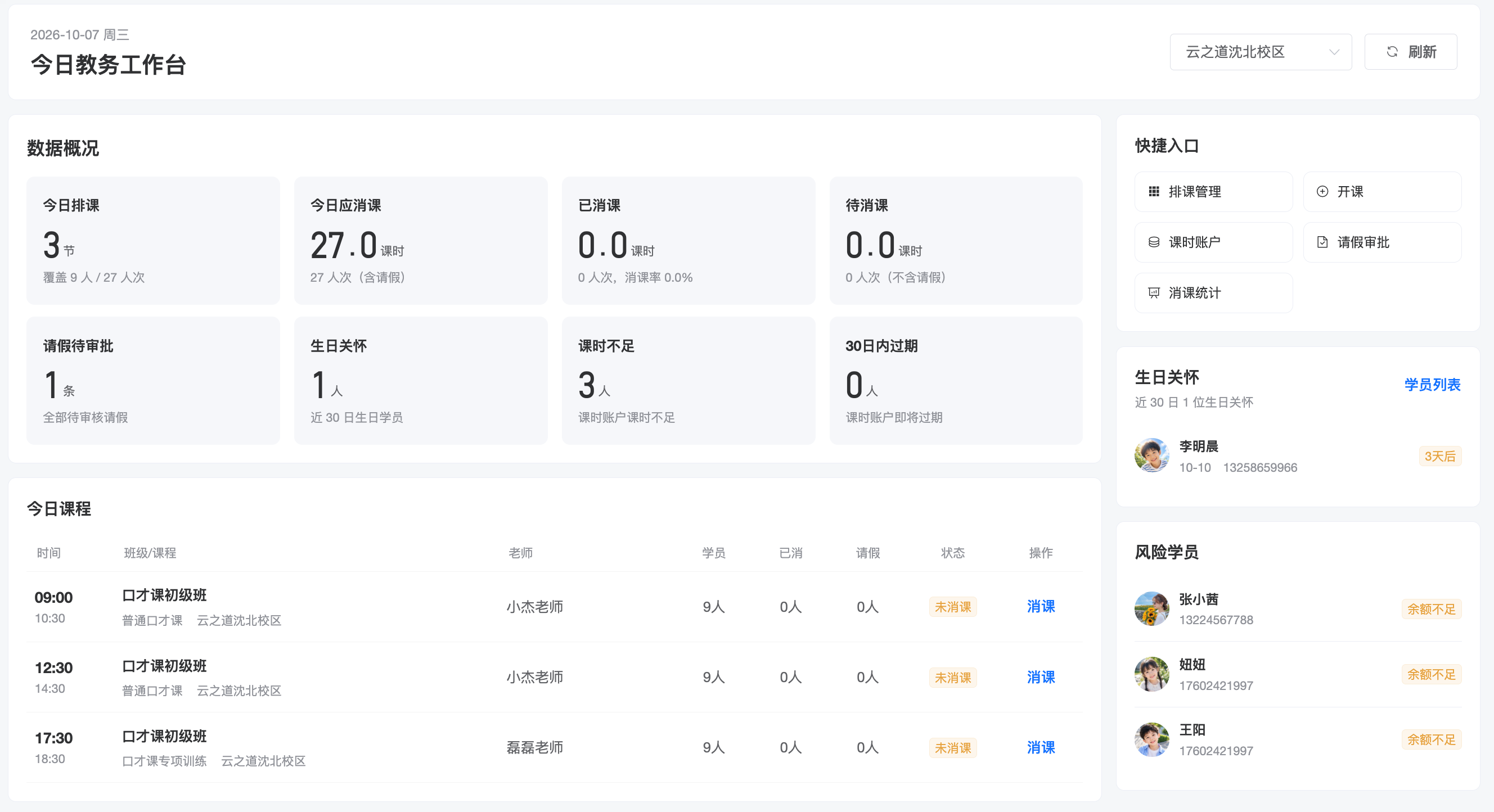The height and width of the screenshot is (812, 1494).
Task: Click the refresh icon in 刷新 button
Action: [1392, 52]
